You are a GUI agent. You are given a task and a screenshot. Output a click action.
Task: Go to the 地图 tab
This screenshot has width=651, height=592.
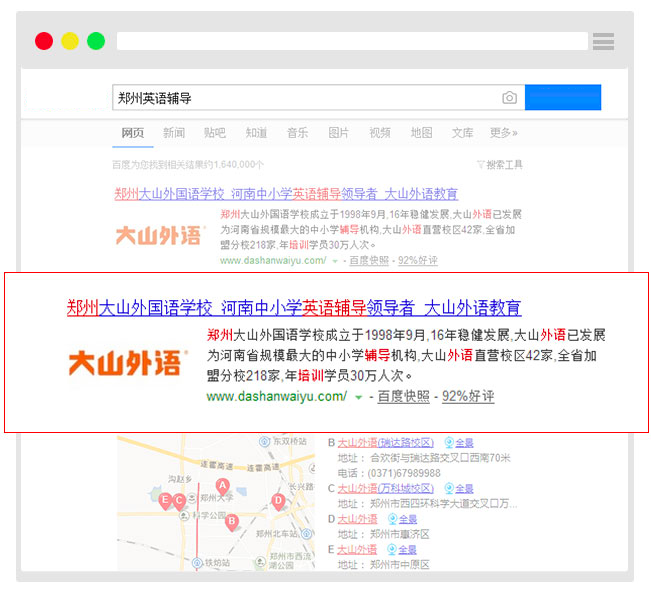tap(421, 133)
